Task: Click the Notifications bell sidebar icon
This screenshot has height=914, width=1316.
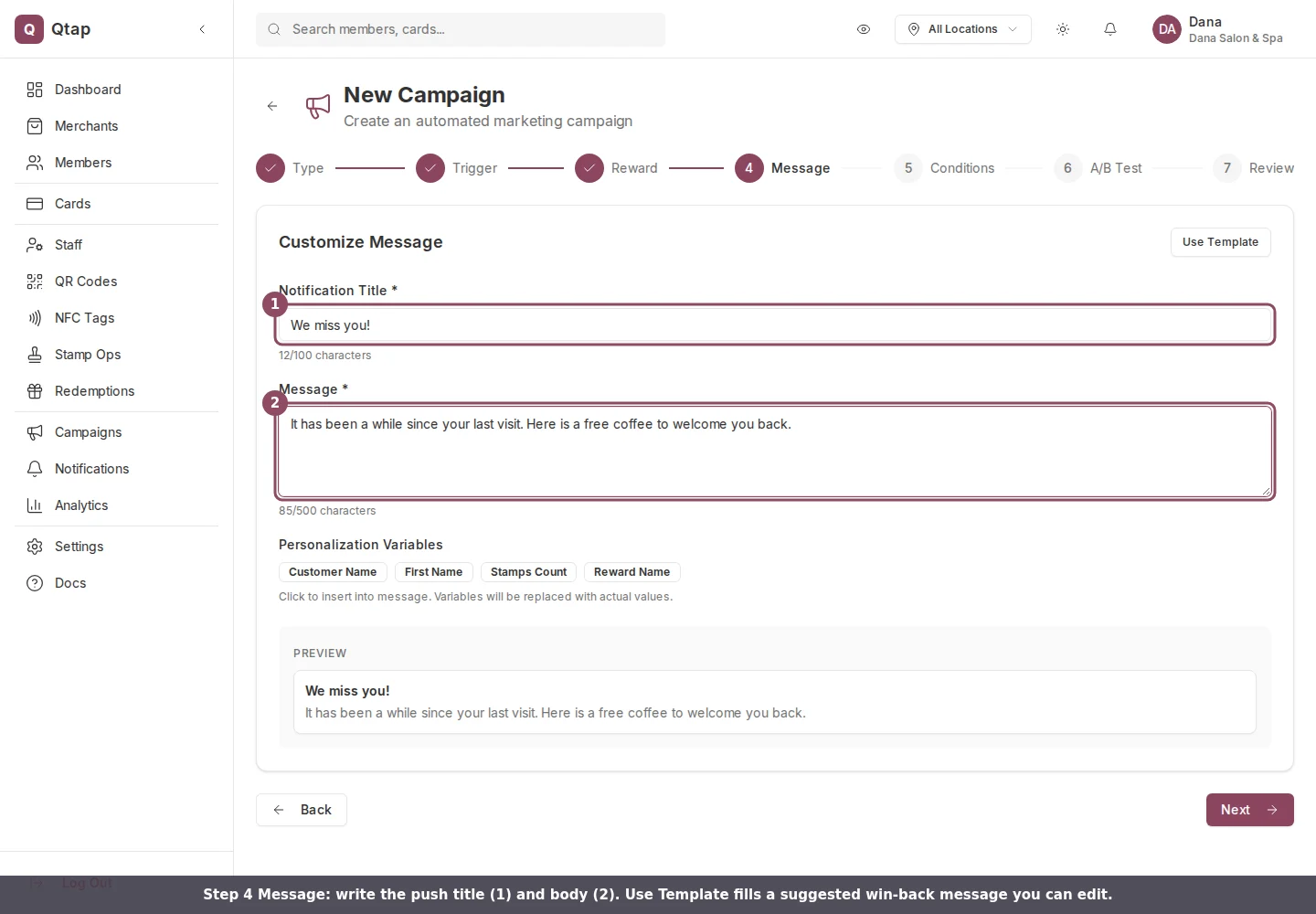Action: click(x=35, y=469)
